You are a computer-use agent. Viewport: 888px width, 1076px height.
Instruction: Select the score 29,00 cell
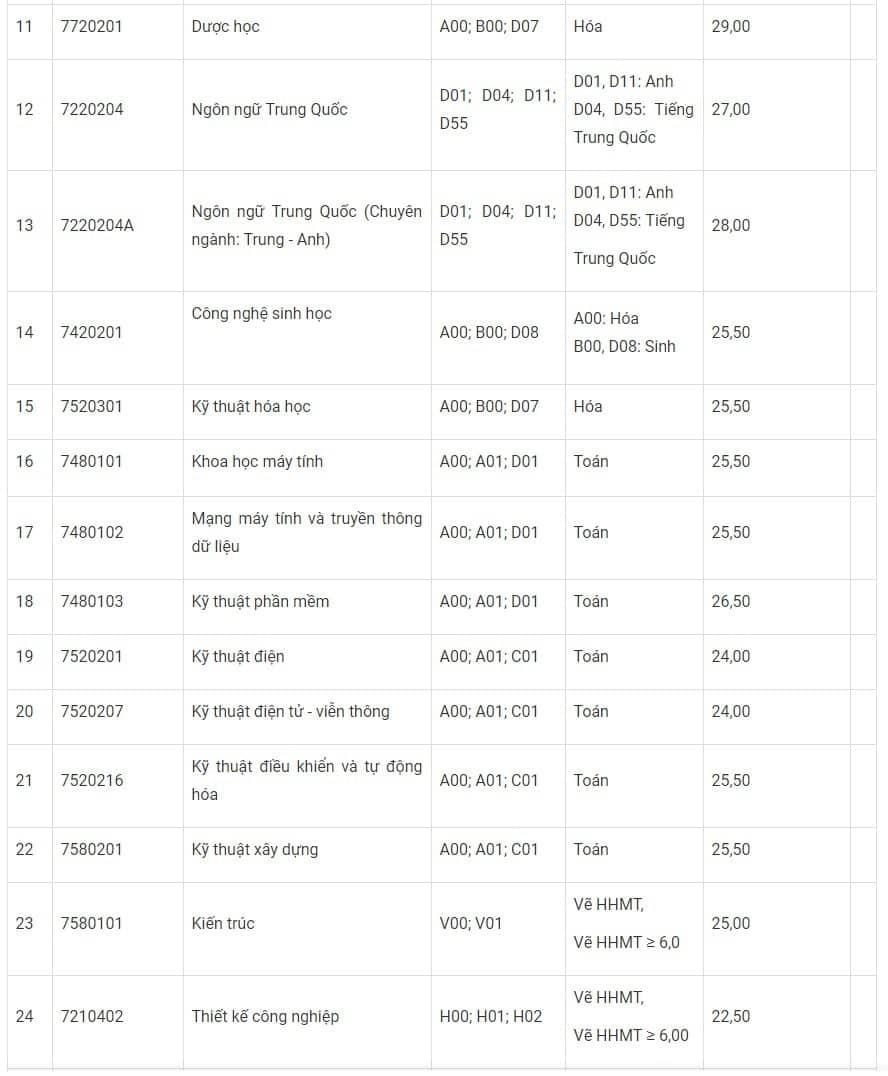[x=730, y=27]
